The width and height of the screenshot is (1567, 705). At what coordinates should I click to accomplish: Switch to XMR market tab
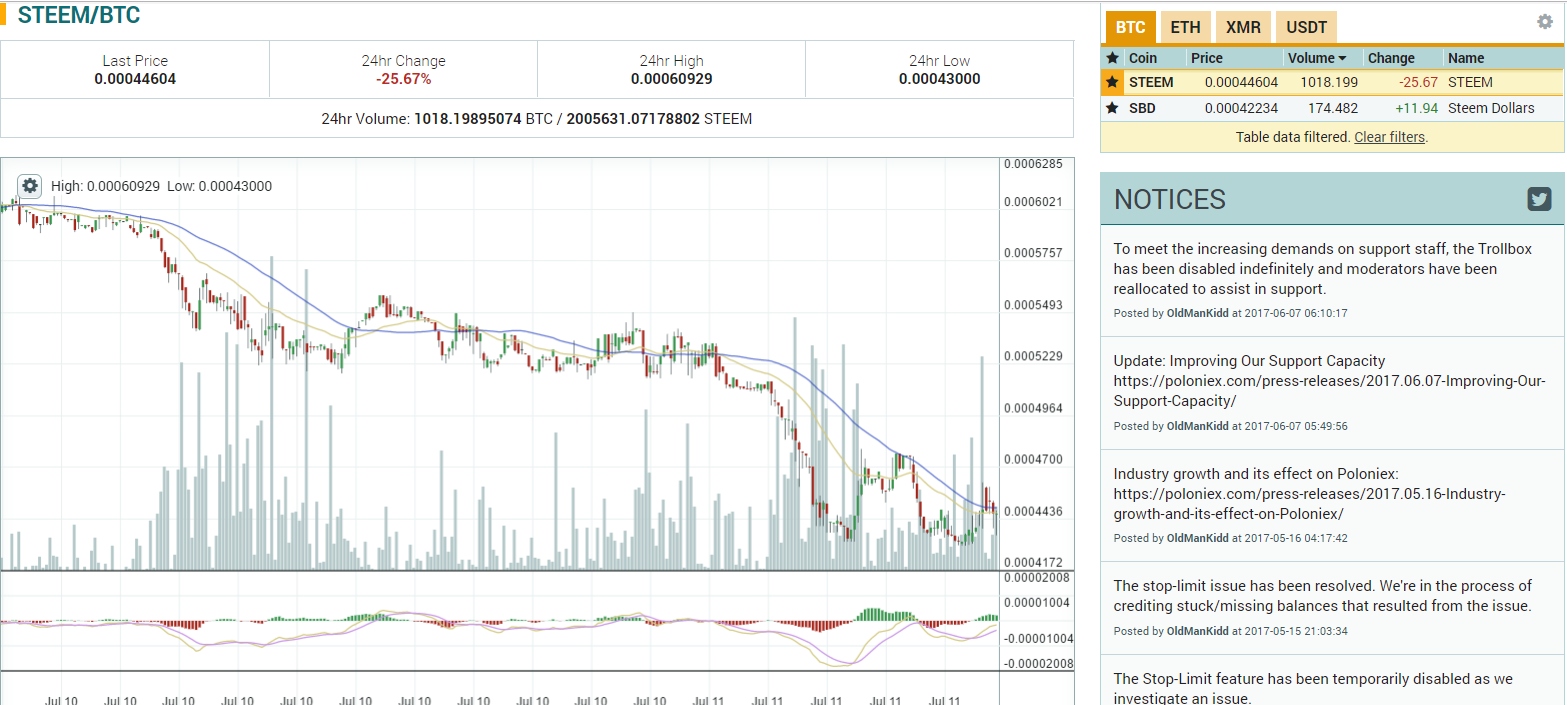click(1243, 27)
